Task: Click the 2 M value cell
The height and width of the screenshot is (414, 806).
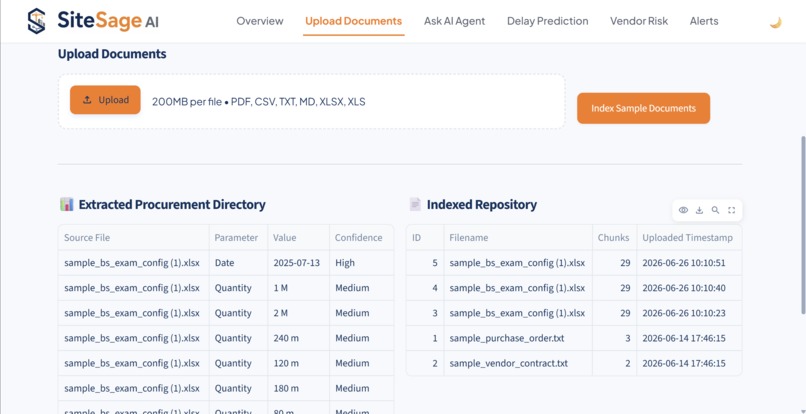Action: point(298,313)
